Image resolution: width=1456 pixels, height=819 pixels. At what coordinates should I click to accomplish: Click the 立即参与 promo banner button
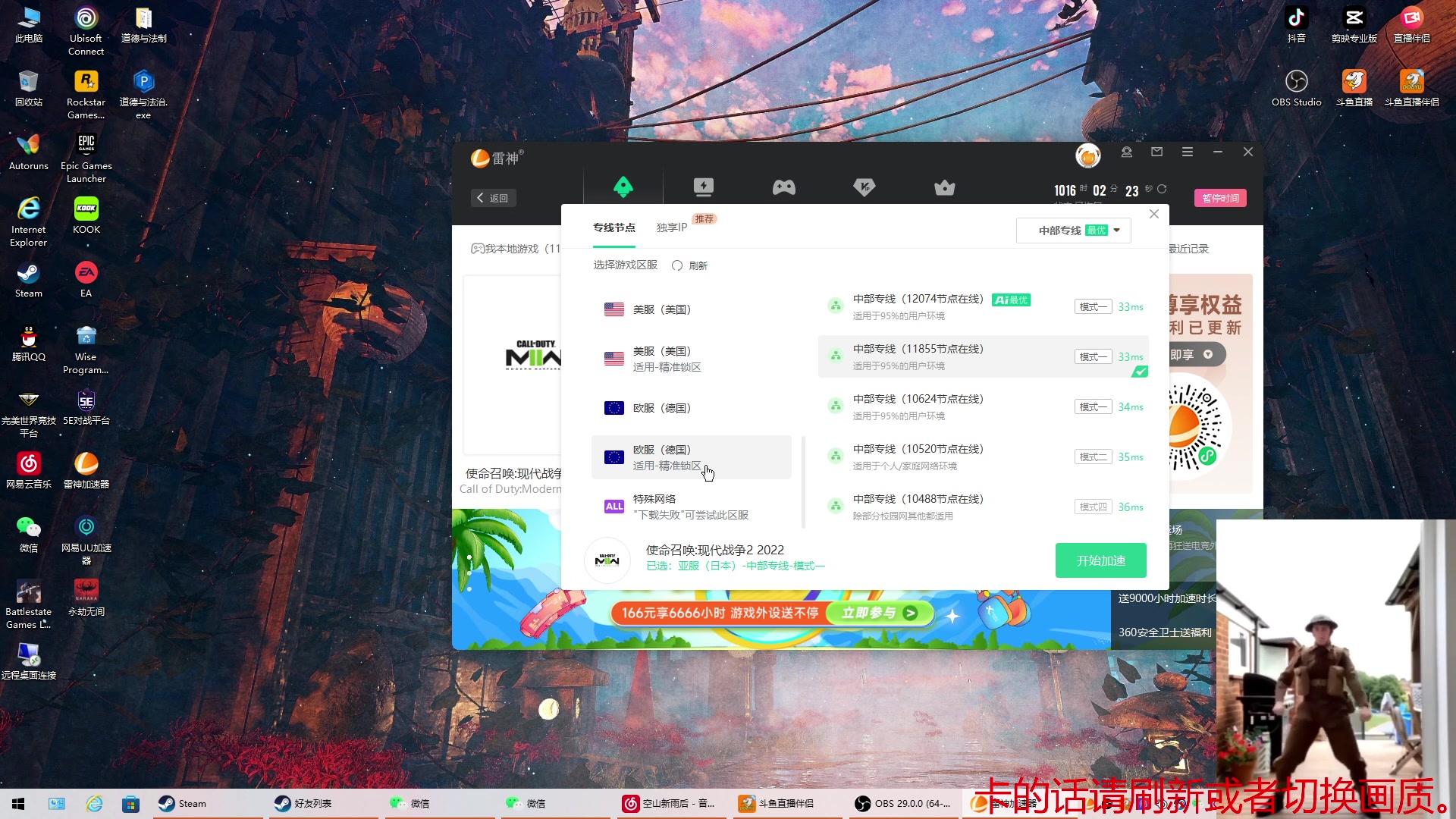click(879, 613)
